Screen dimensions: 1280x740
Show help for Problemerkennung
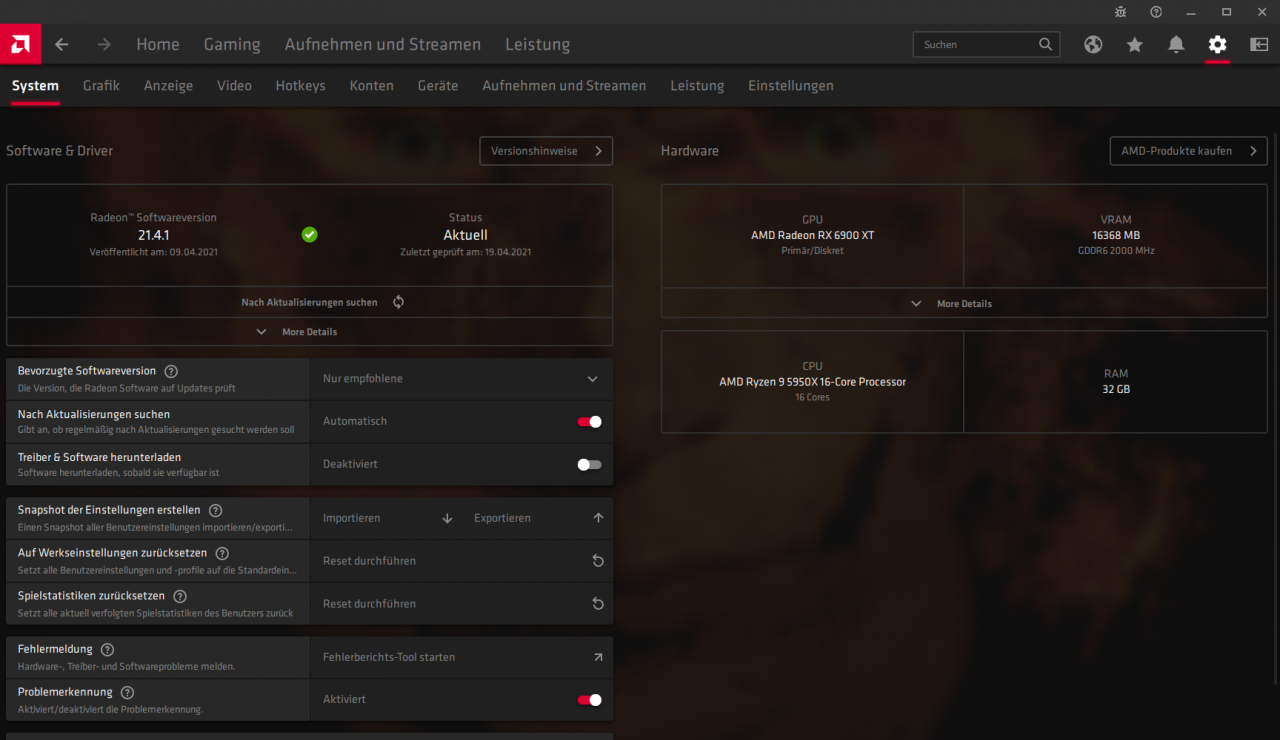(127, 692)
